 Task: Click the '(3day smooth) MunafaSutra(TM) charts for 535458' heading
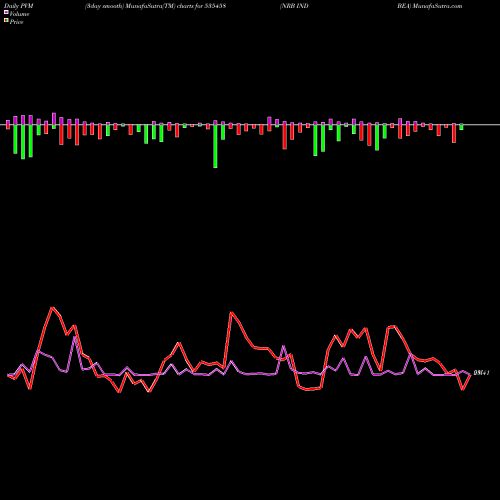click(155, 6)
